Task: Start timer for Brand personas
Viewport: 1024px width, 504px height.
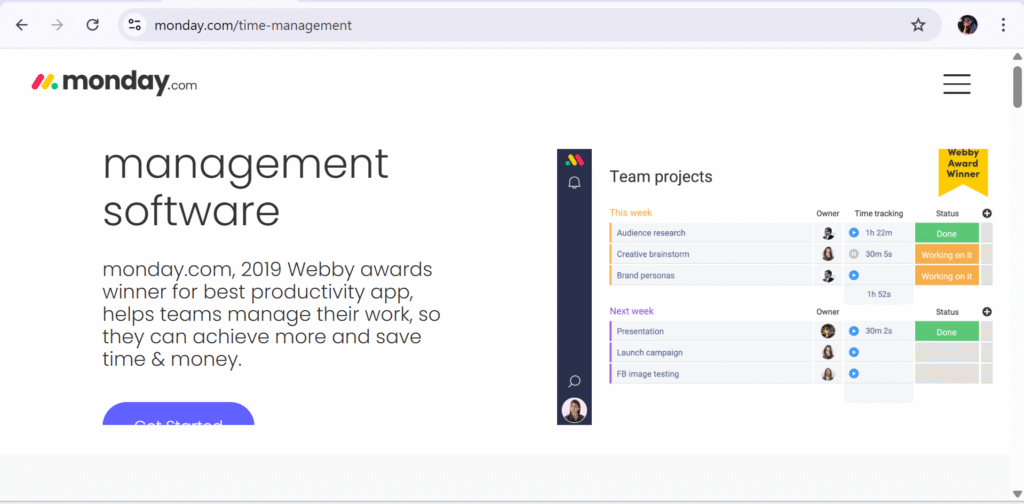Action: 854,276
